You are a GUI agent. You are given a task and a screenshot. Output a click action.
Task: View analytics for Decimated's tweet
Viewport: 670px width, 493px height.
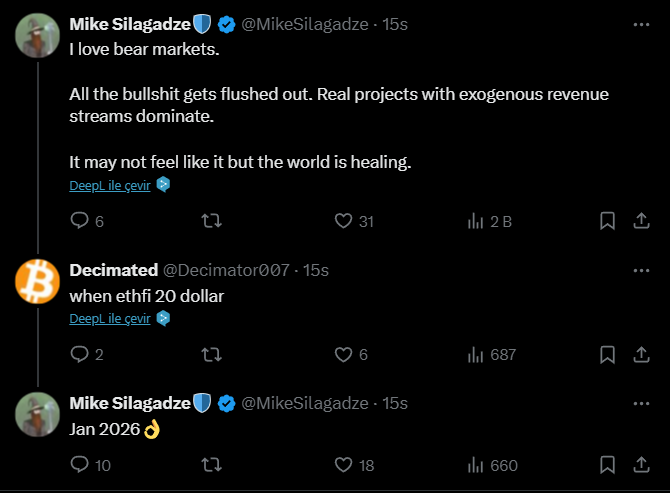[x=476, y=354]
